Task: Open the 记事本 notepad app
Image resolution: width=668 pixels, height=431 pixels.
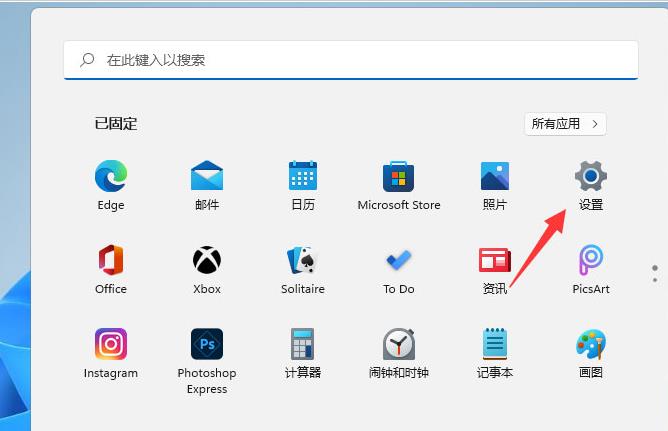Action: [495, 353]
